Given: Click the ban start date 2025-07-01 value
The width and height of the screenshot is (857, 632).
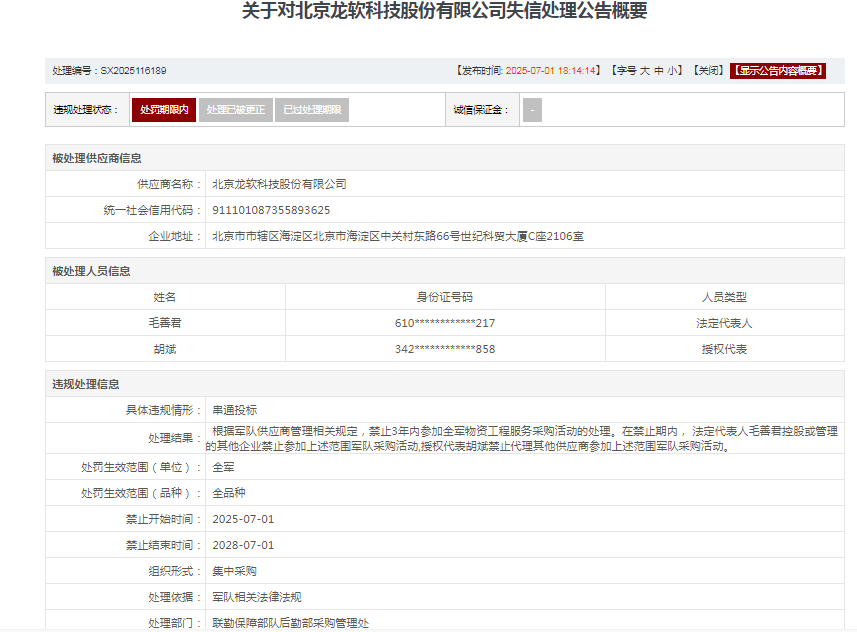Looking at the screenshot, I should (243, 519).
